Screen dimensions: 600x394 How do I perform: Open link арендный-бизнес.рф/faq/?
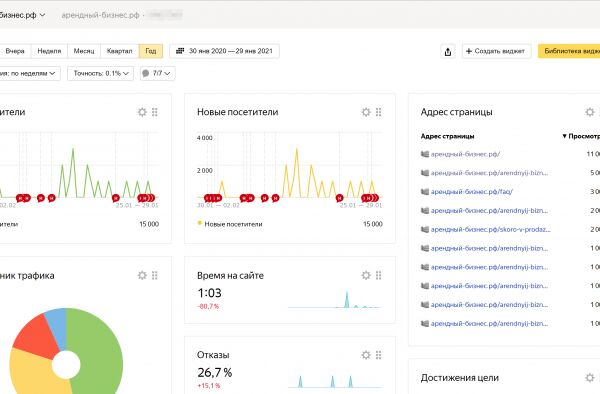[x=472, y=192]
